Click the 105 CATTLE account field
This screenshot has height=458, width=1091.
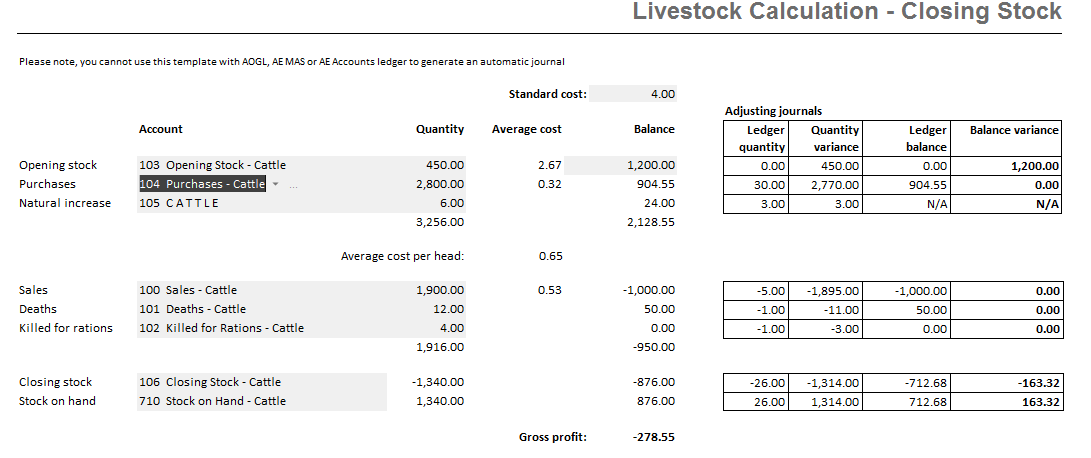(180, 203)
